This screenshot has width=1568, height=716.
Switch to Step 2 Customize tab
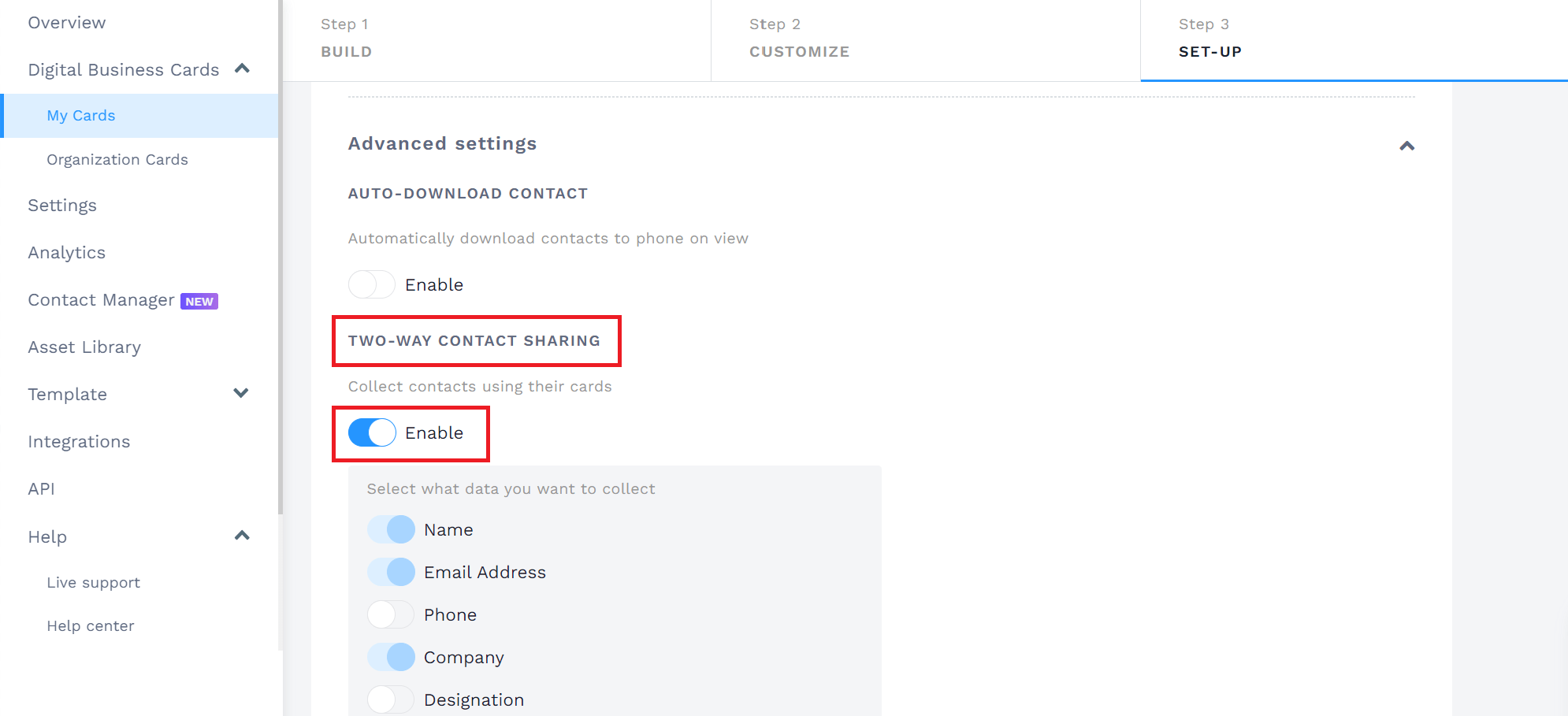(x=925, y=39)
